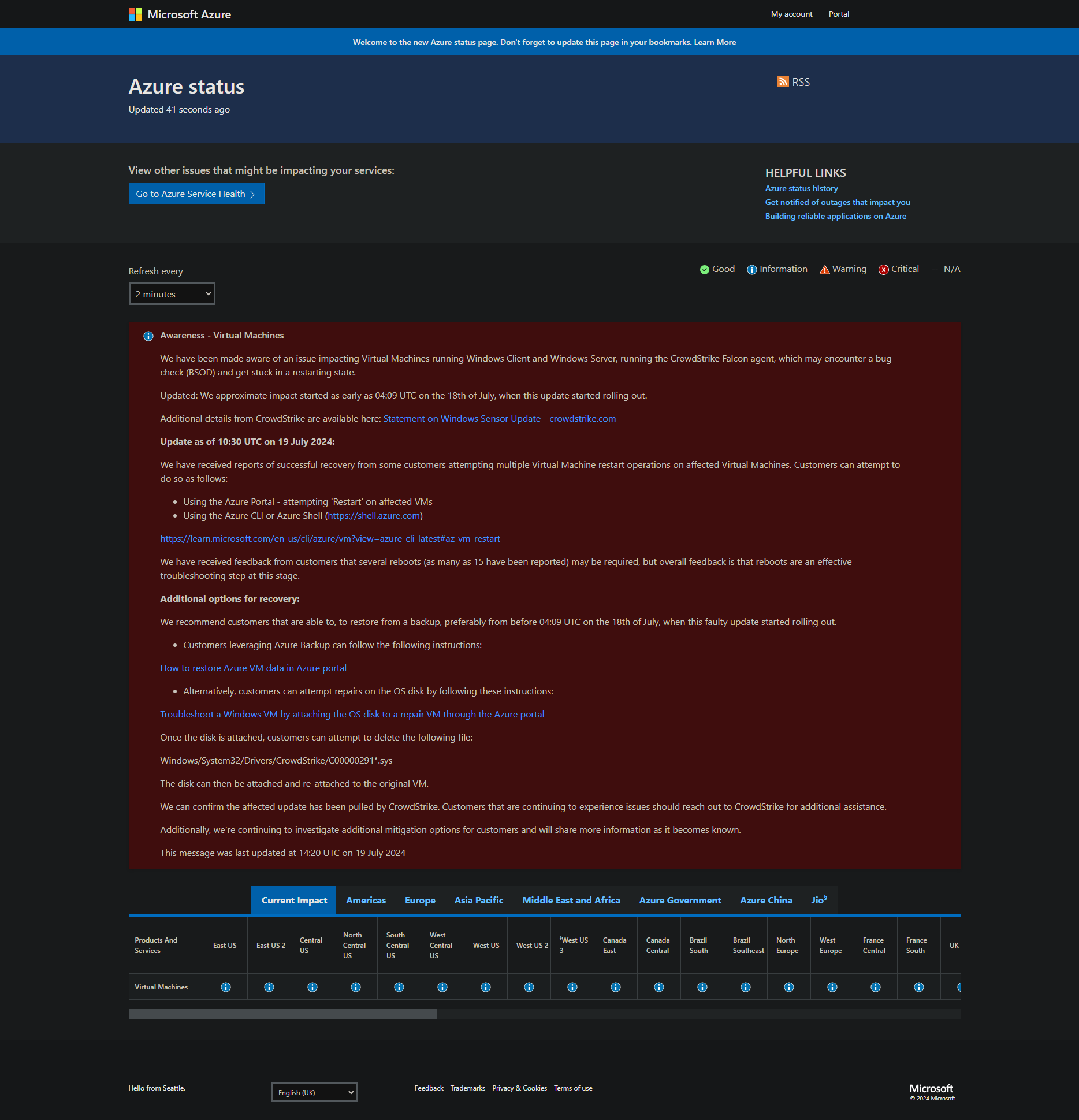
Task: Open the Refresh every 2 minutes dropdown
Action: 172,294
